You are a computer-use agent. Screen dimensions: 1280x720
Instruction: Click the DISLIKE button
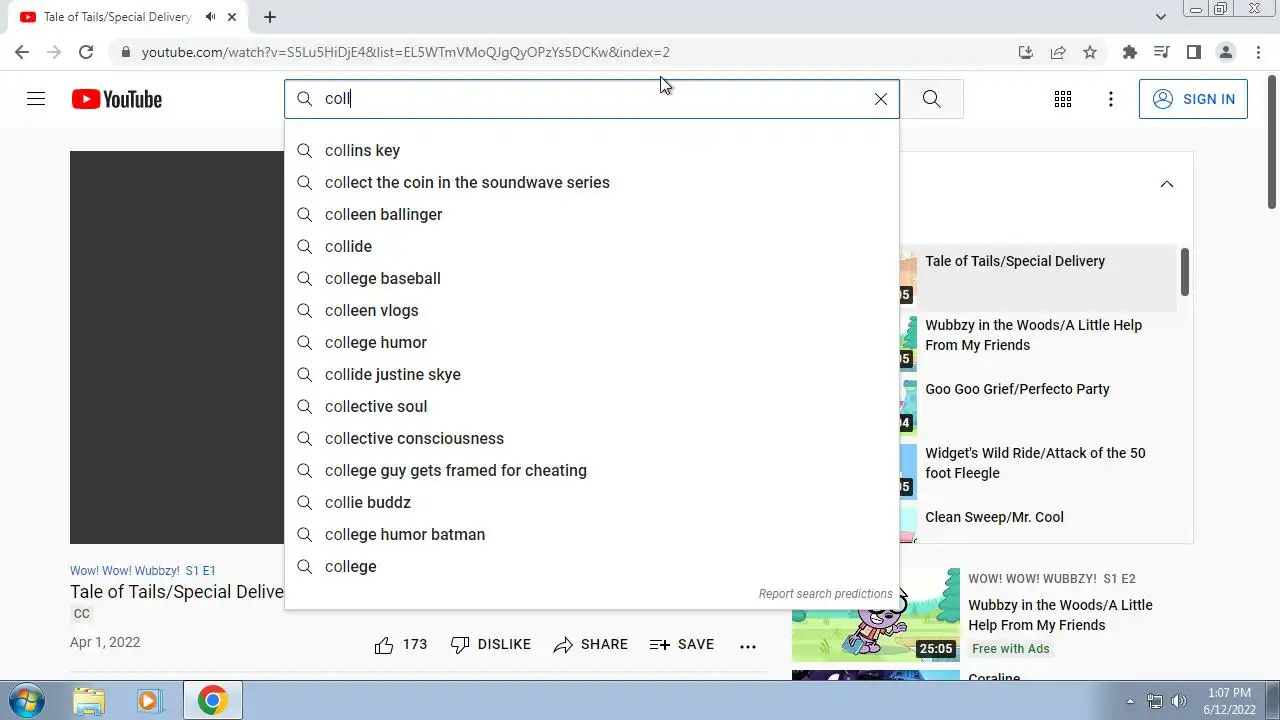point(491,645)
